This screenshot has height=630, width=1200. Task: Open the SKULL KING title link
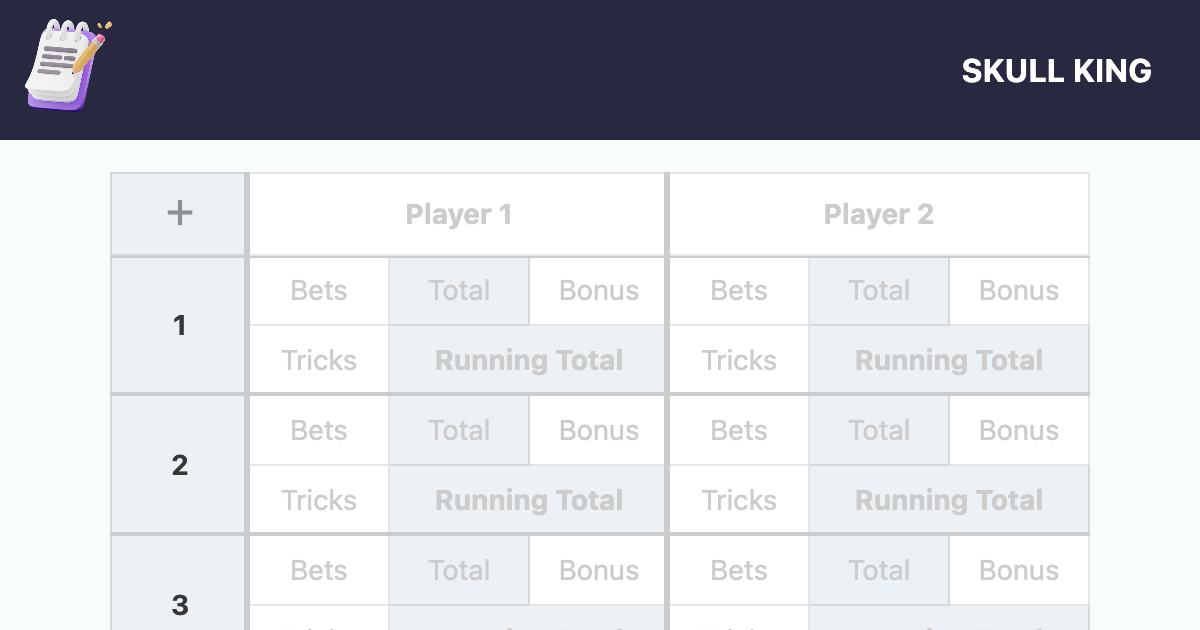coord(1056,71)
